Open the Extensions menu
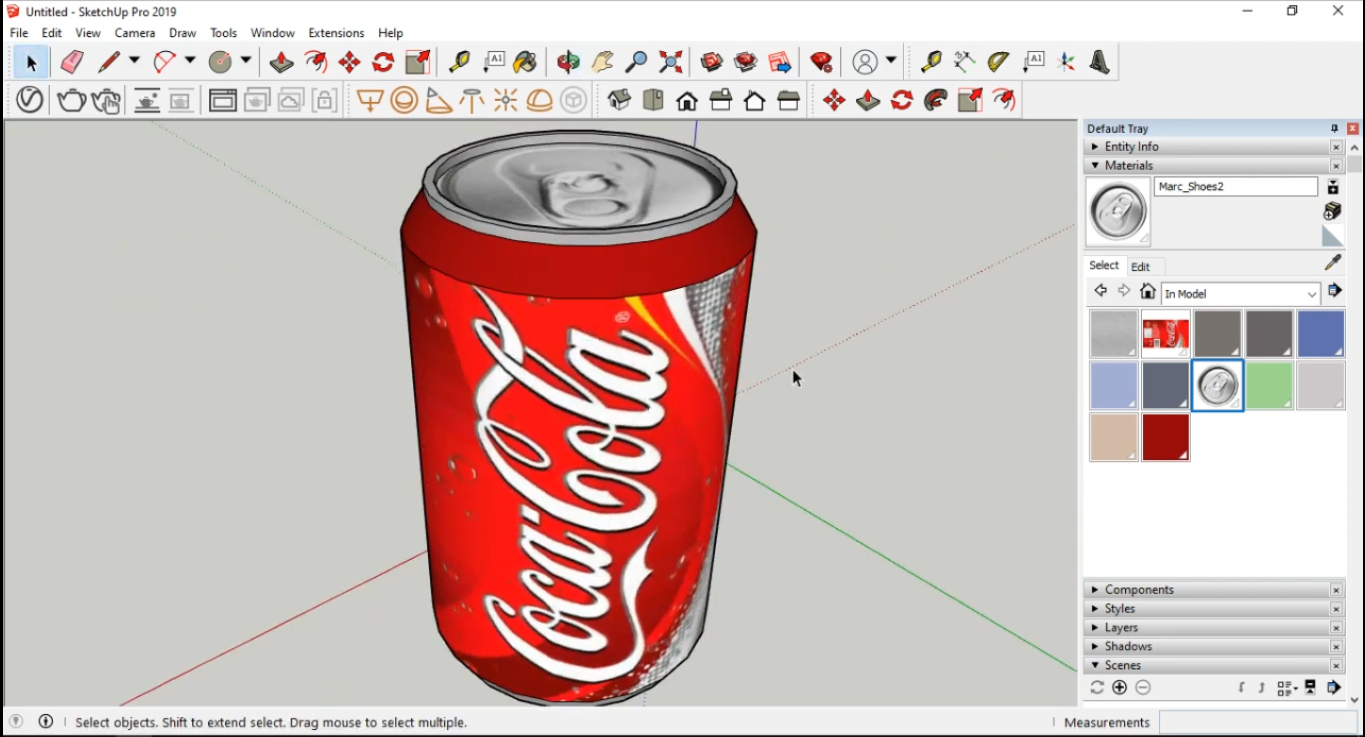Image resolution: width=1365 pixels, height=737 pixels. click(336, 33)
